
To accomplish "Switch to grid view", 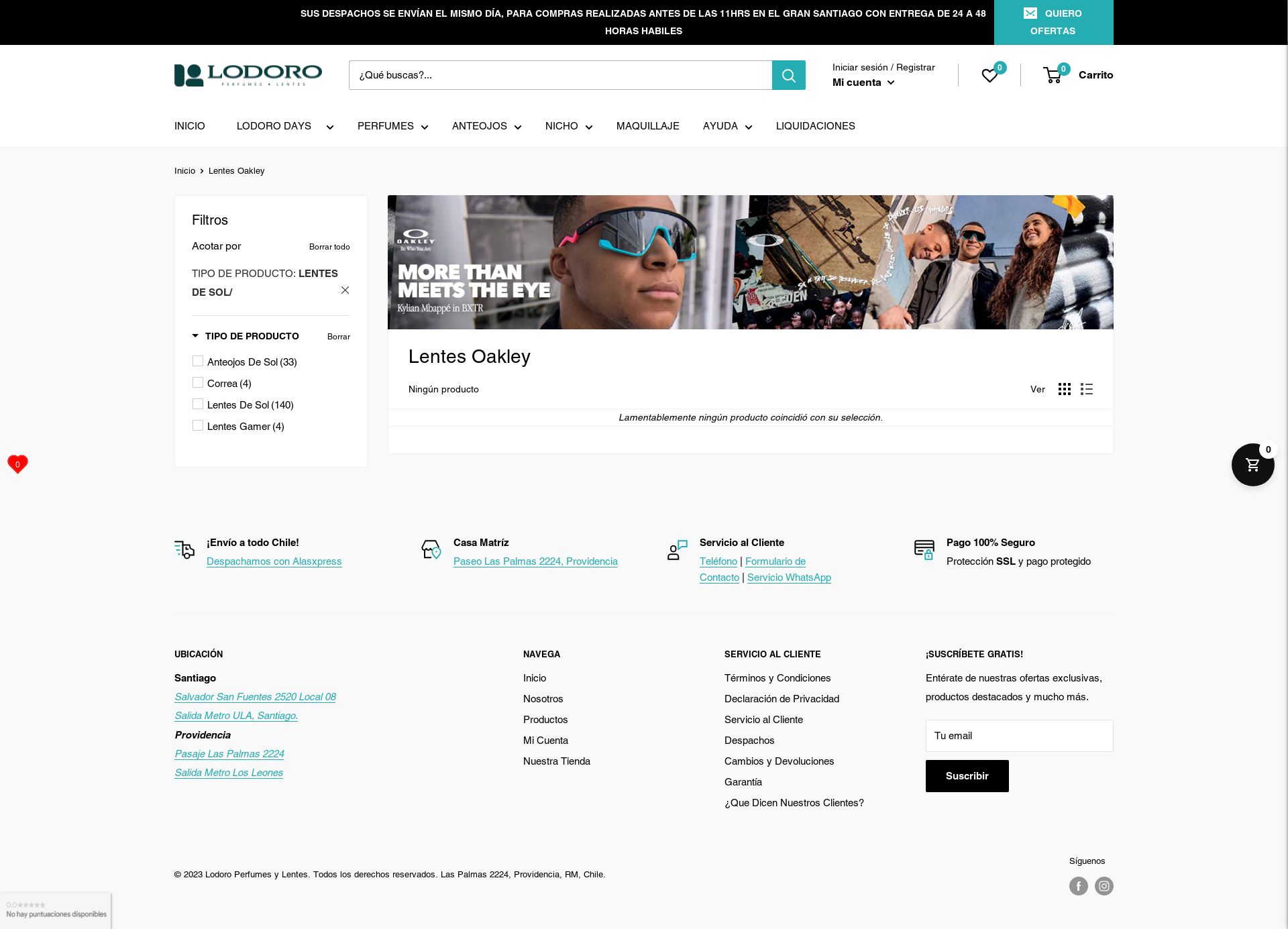I will [1065, 389].
